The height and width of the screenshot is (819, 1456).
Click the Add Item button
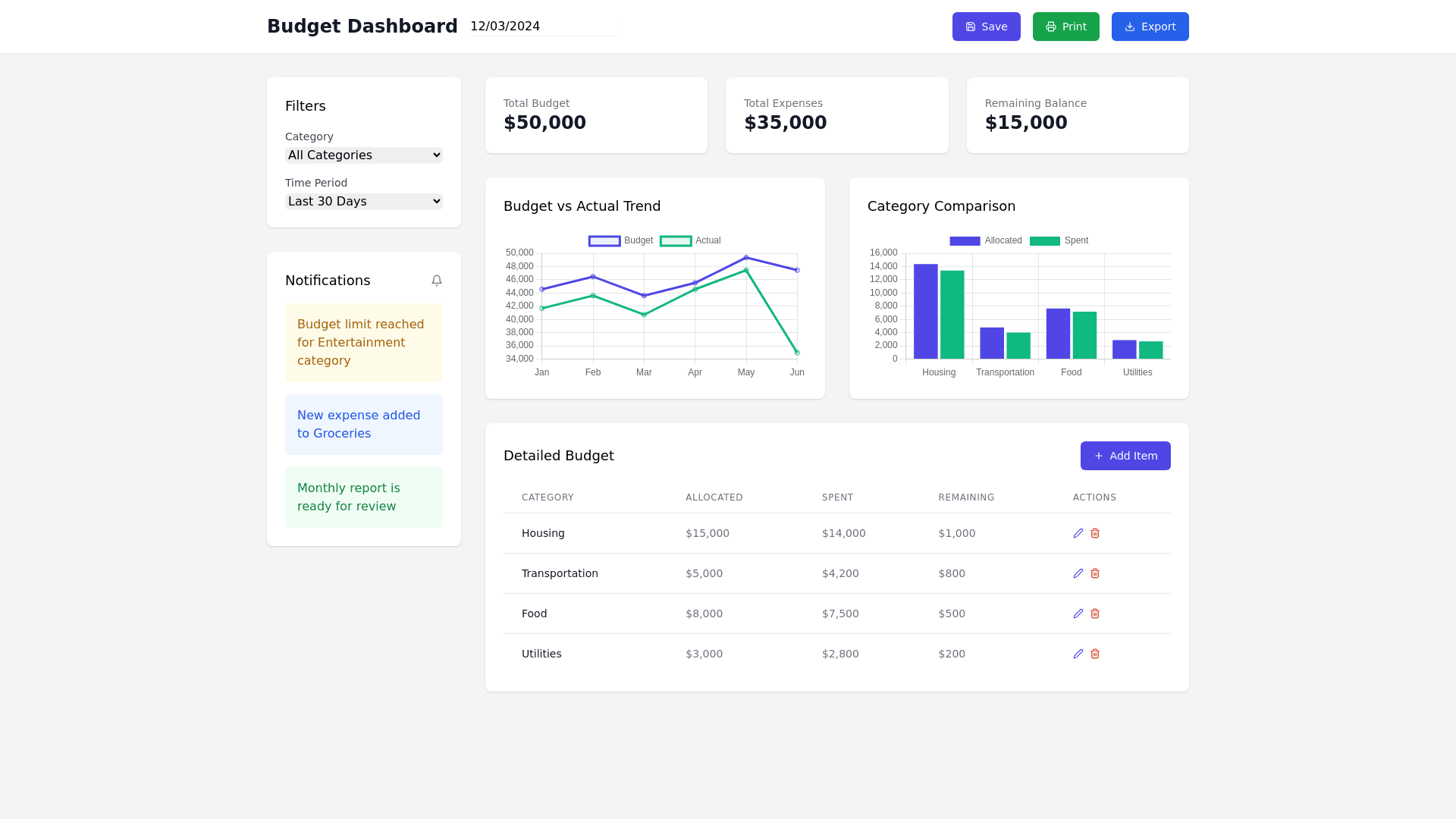pos(1125,456)
